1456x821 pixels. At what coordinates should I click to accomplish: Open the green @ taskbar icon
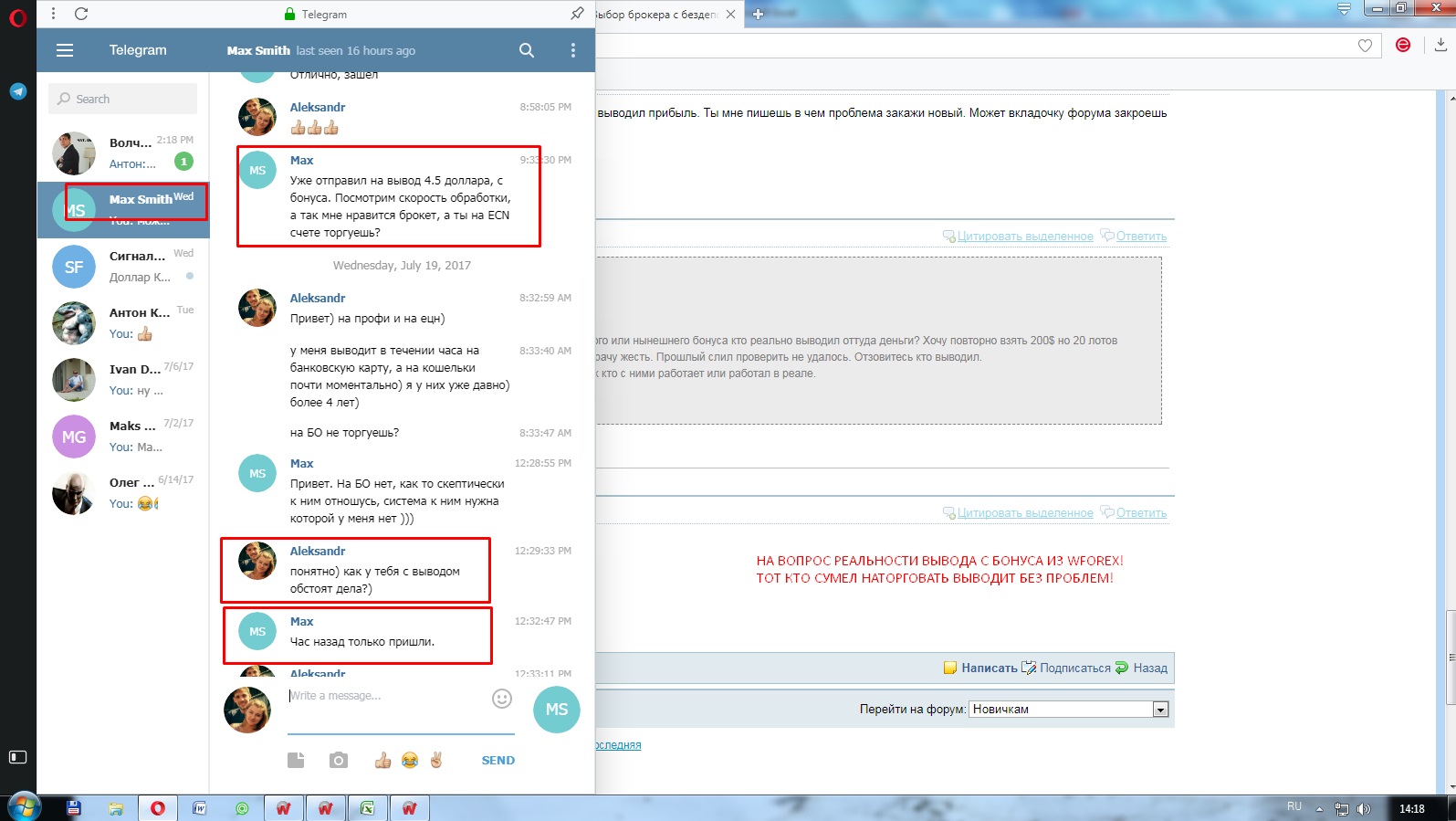click(x=242, y=808)
